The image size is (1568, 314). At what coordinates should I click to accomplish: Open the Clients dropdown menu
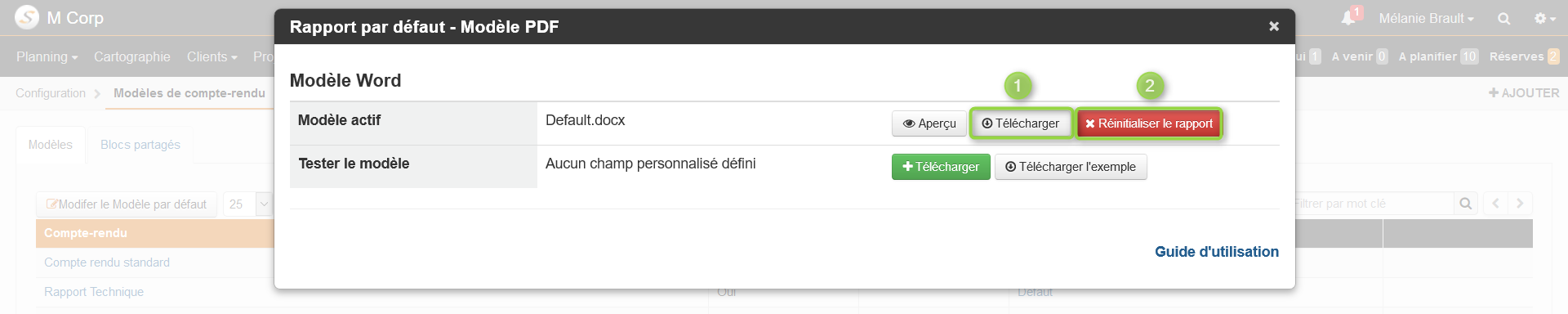pyautogui.click(x=212, y=56)
